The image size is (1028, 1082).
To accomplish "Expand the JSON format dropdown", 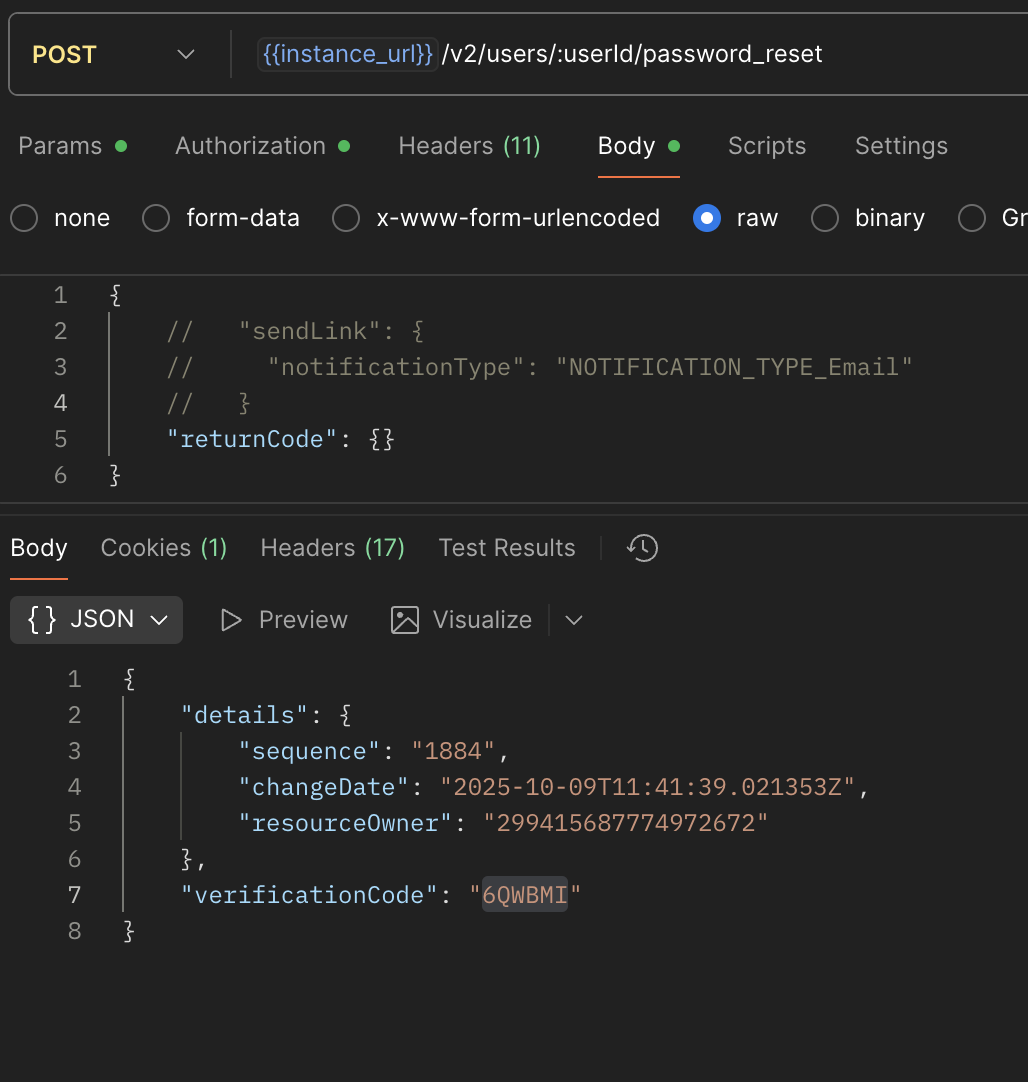I will 158,620.
